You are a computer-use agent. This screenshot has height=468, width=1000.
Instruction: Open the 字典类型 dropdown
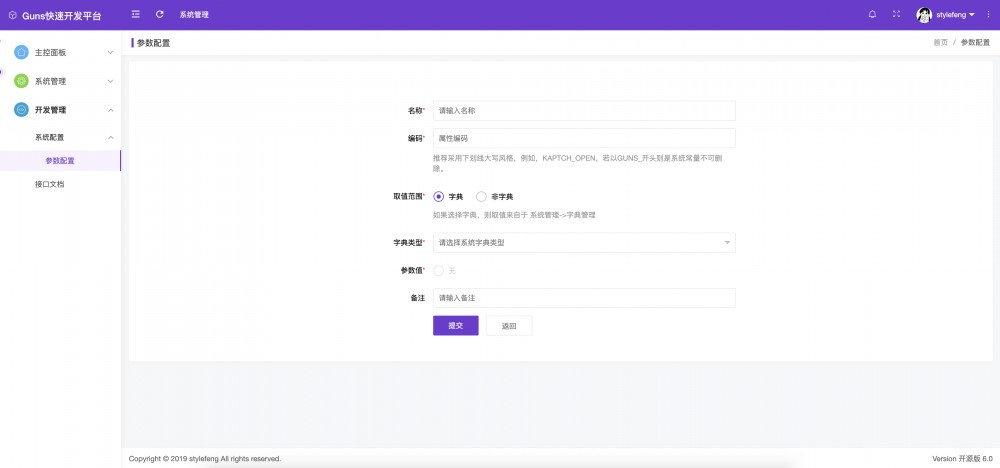[584, 242]
